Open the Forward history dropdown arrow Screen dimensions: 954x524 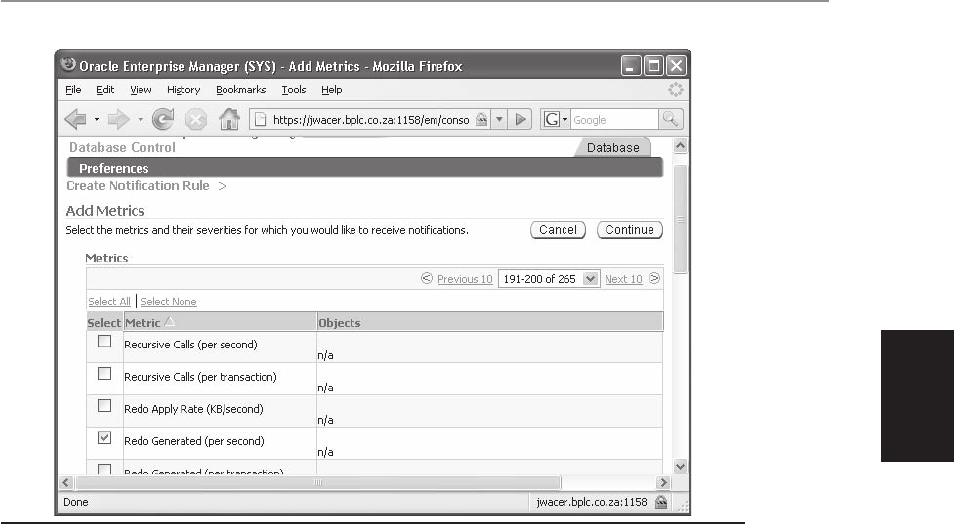point(140,119)
